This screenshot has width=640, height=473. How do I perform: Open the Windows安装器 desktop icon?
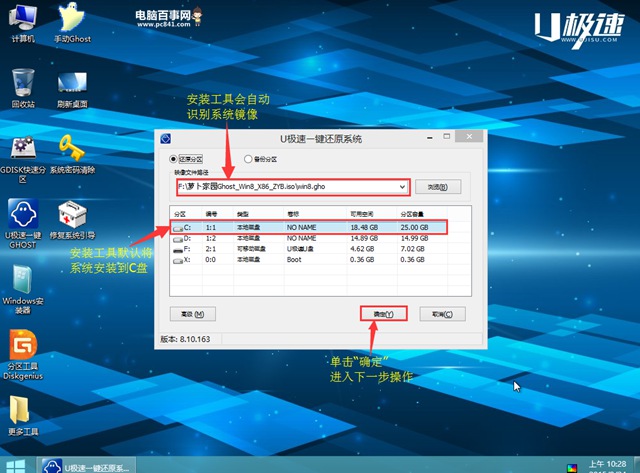23,289
